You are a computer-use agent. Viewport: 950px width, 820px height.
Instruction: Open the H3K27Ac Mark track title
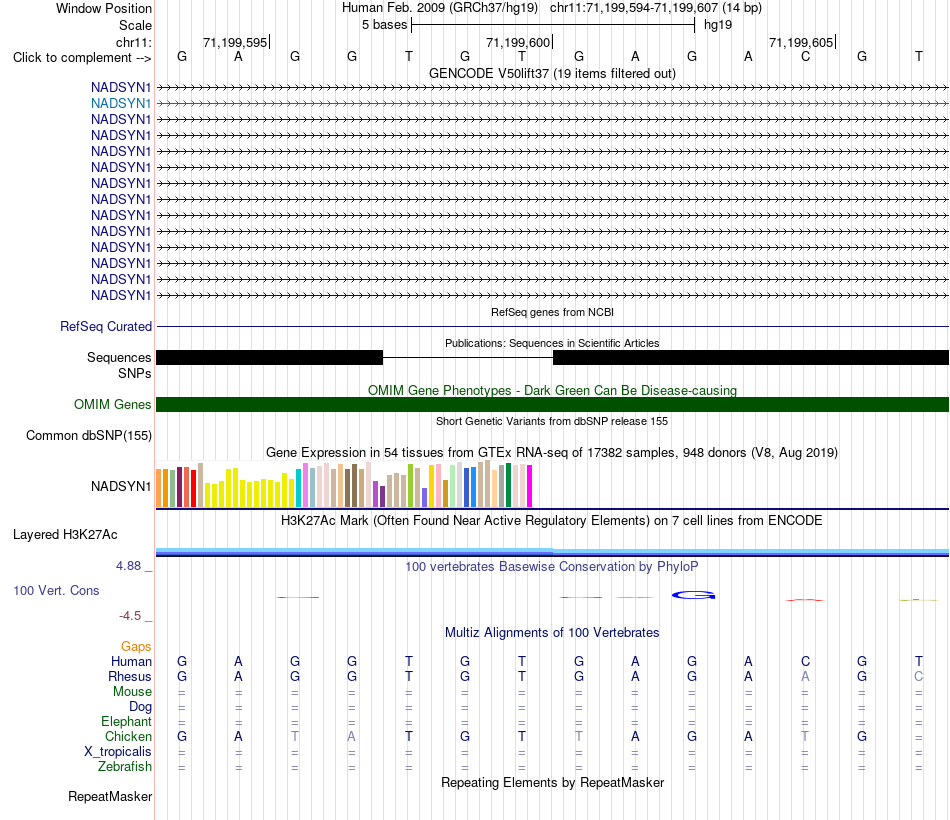552,521
